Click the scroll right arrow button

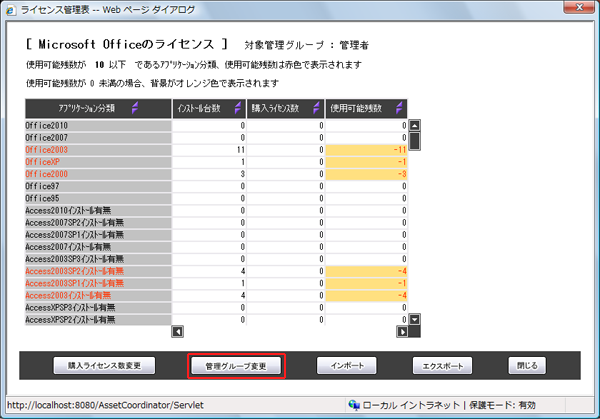coord(402,331)
